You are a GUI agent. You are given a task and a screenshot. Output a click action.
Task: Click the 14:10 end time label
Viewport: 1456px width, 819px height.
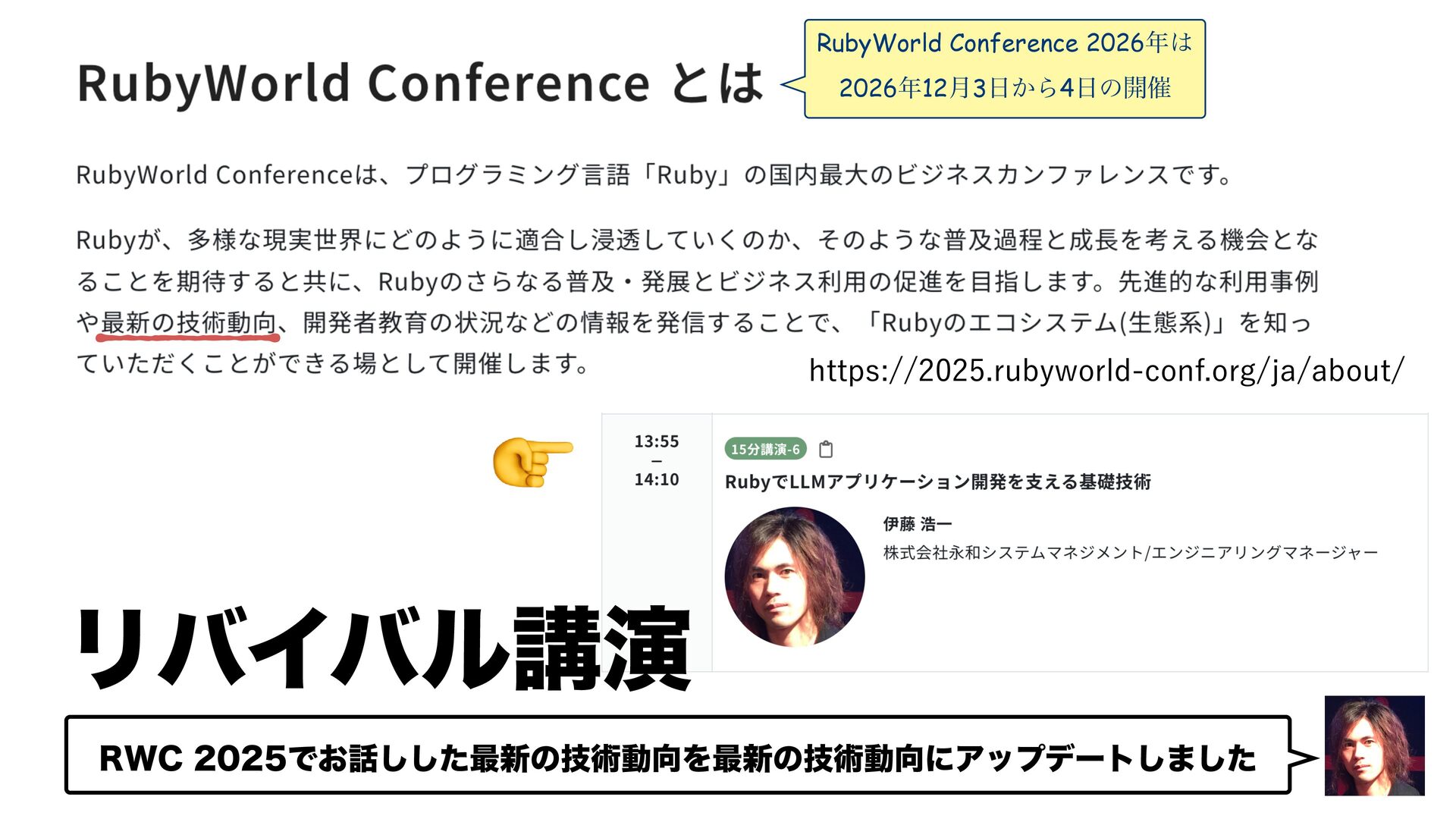[x=656, y=479]
